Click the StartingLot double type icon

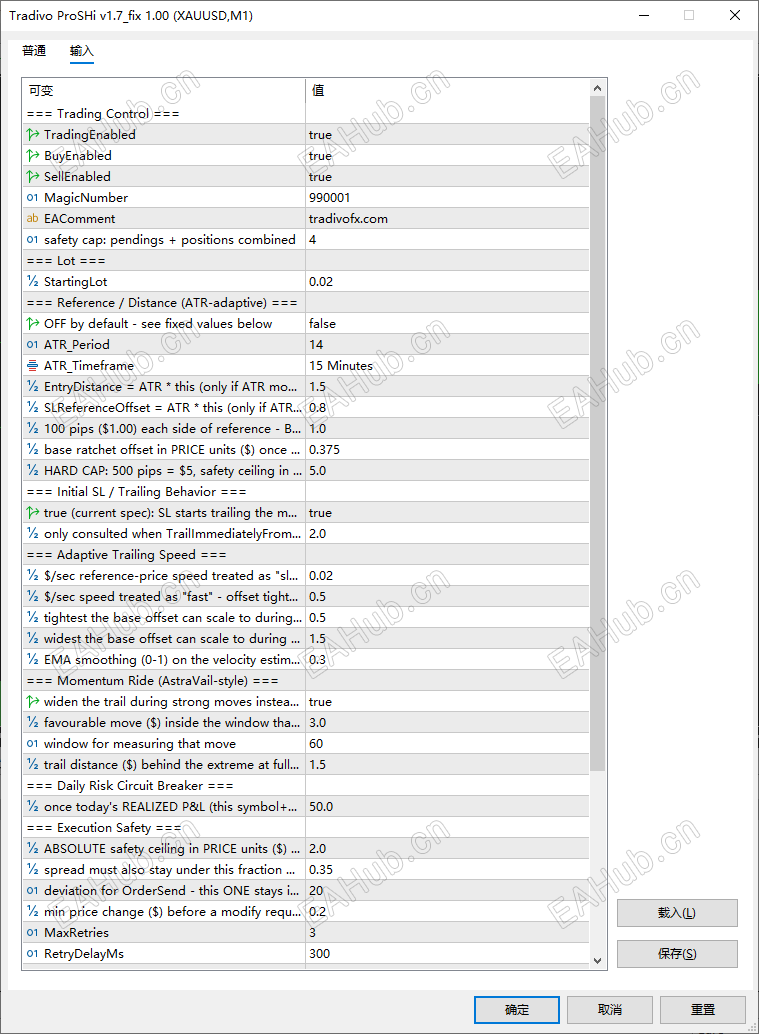[32, 282]
